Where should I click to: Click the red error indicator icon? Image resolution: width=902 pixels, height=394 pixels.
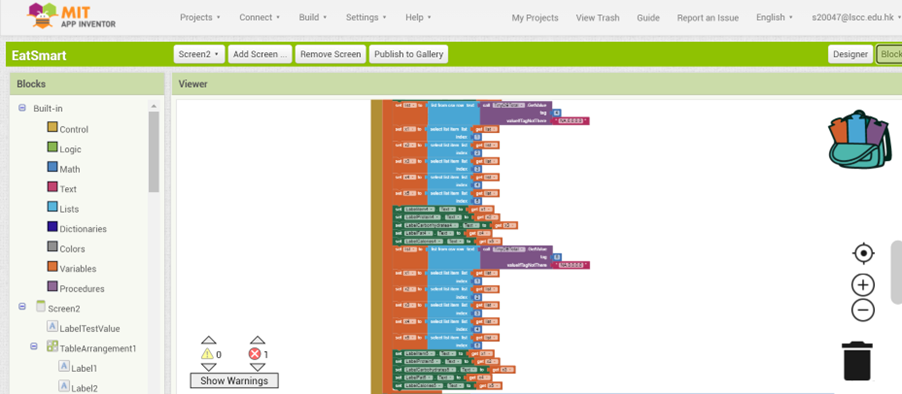pyautogui.click(x=255, y=354)
